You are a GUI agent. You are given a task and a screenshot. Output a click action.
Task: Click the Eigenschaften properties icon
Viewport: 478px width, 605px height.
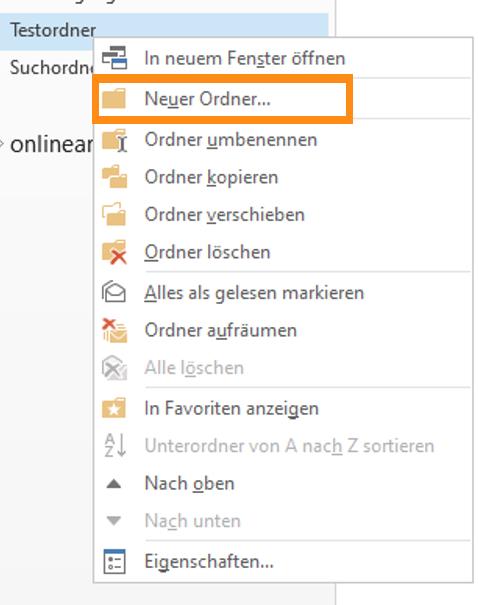click(x=114, y=561)
